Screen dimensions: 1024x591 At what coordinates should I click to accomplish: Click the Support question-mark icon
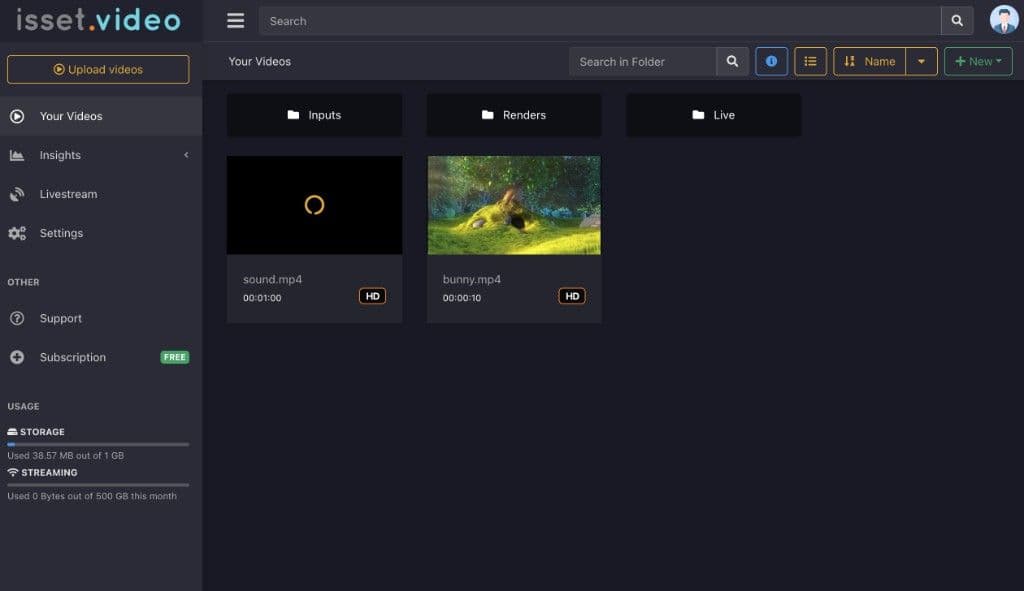[x=17, y=318]
